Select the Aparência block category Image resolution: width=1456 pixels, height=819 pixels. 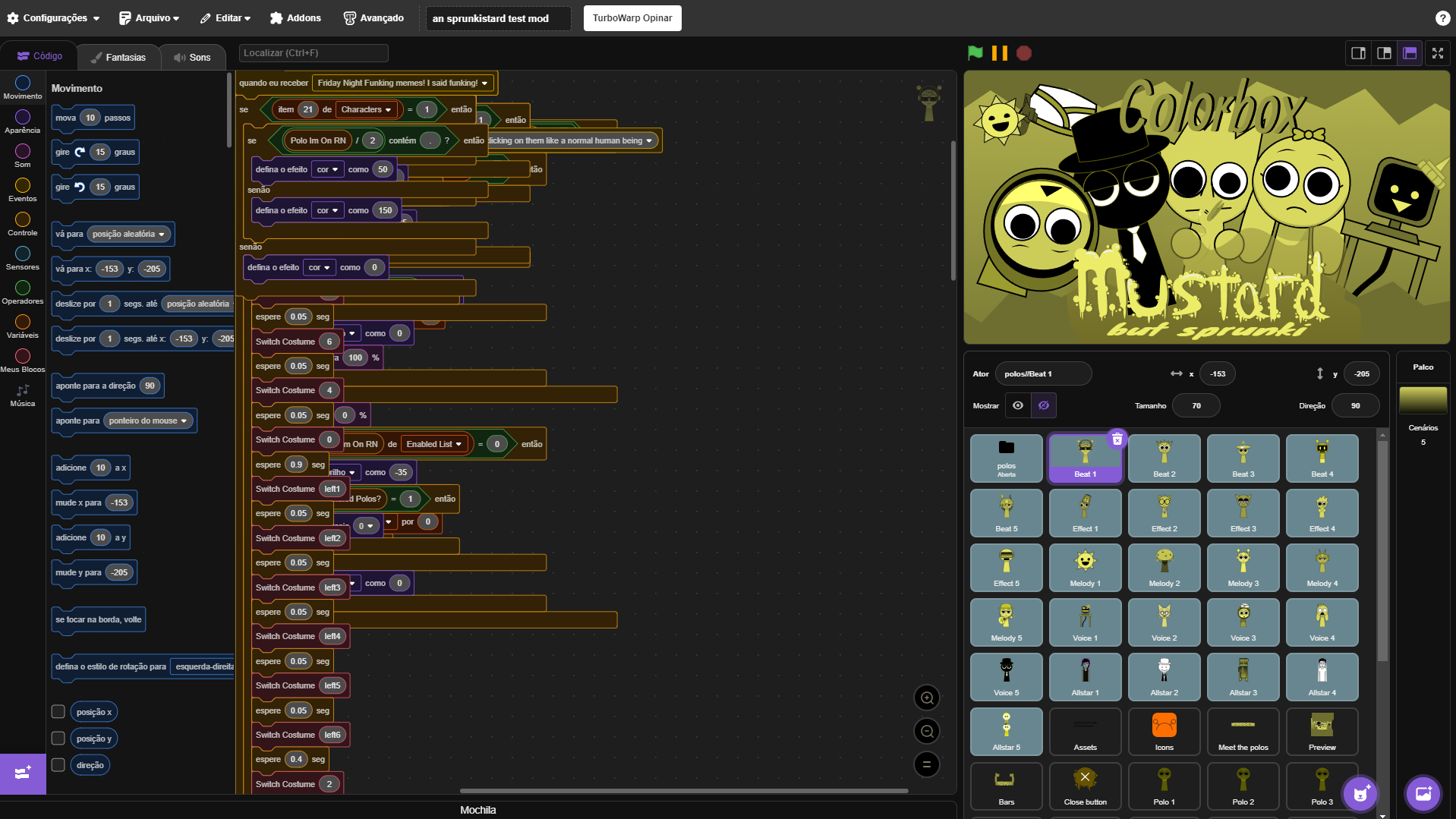click(x=23, y=121)
